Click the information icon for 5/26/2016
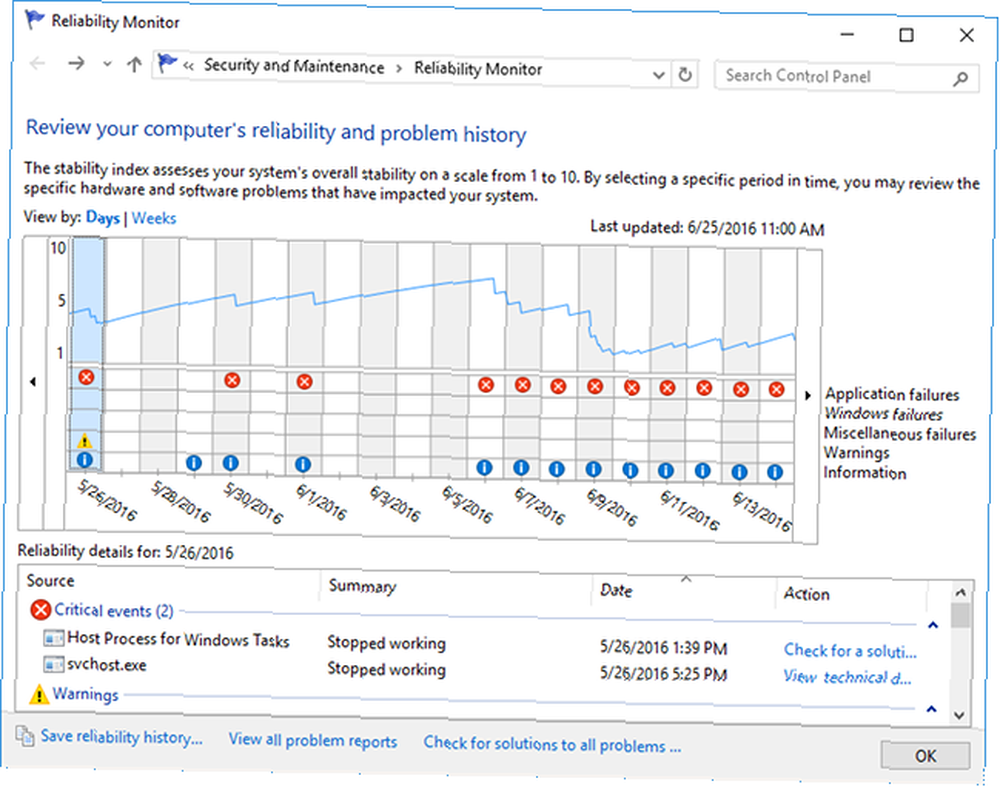Screen dimensions: 1000x787 (84, 459)
